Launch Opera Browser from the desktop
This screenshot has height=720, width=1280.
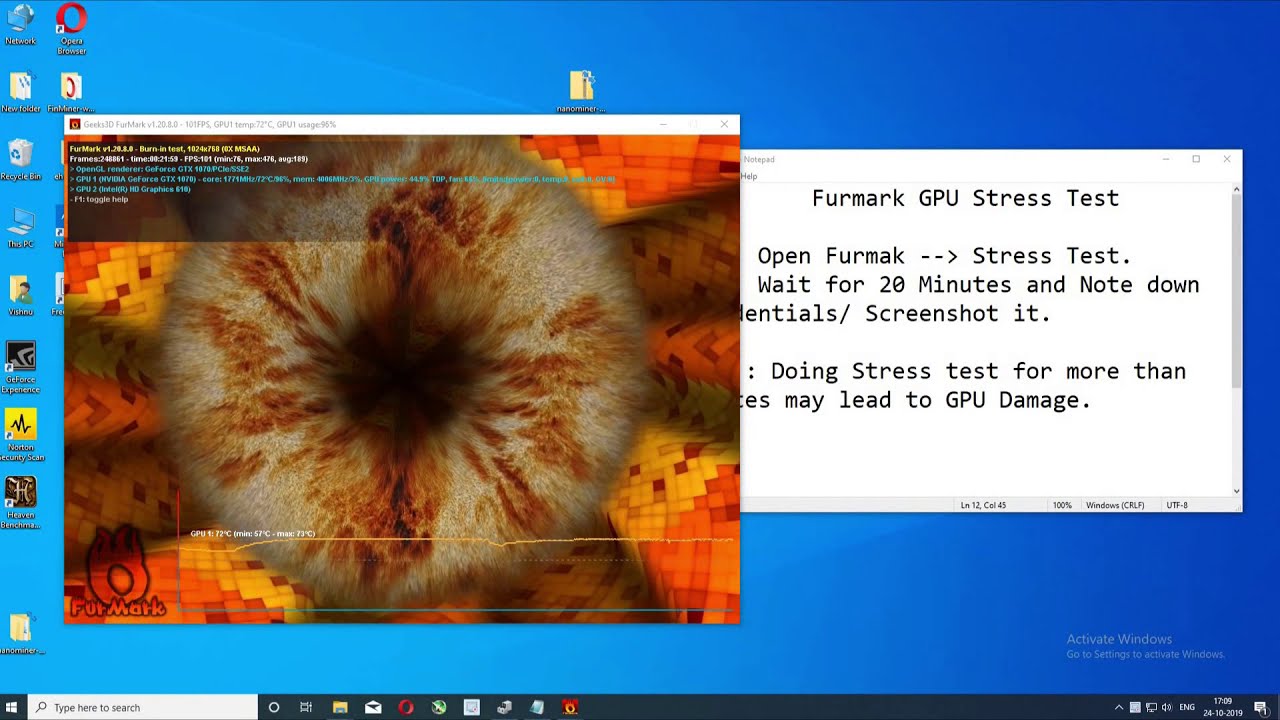[x=71, y=27]
